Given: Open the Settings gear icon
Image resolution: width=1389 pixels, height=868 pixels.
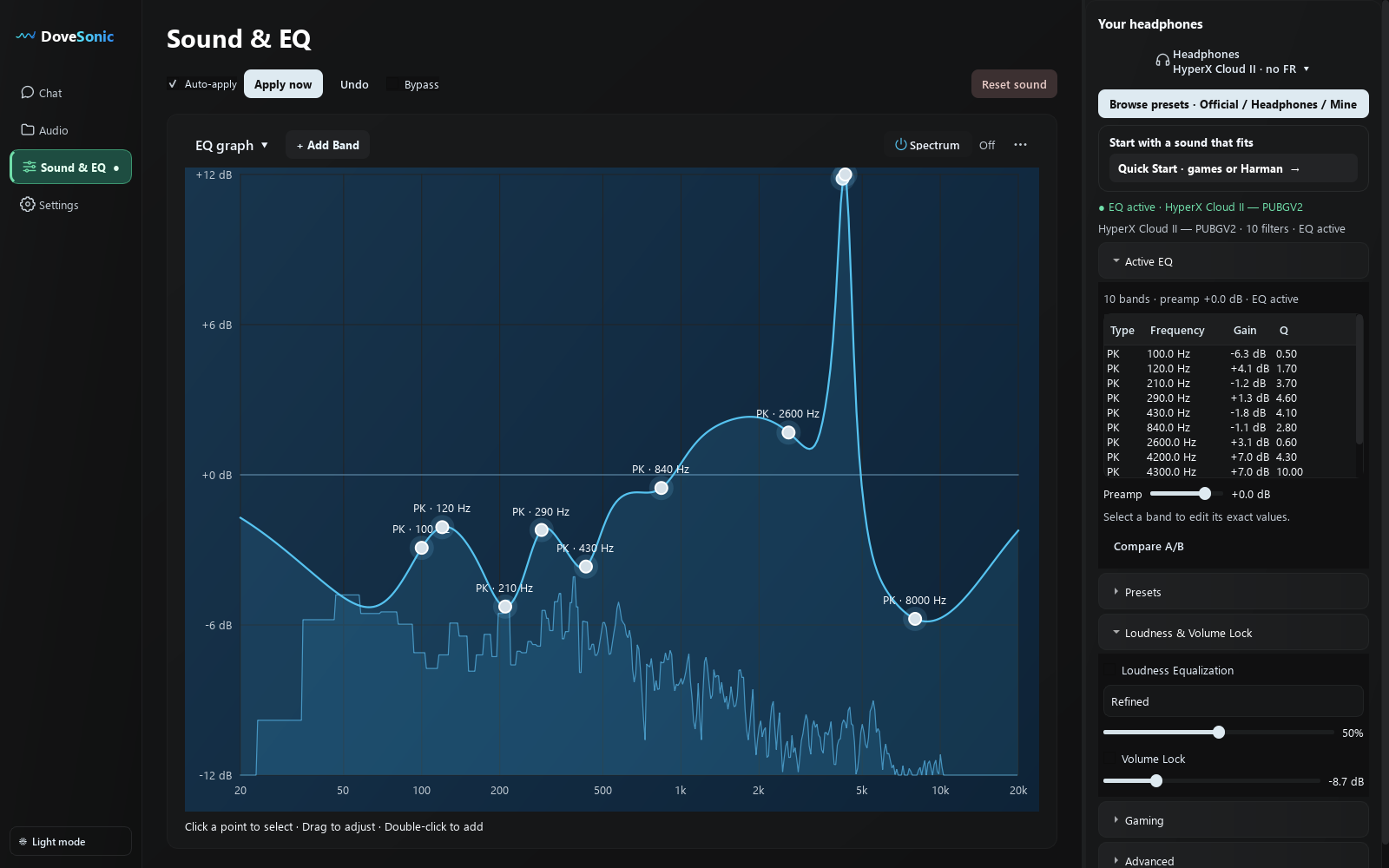Looking at the screenshot, I should click(x=28, y=204).
